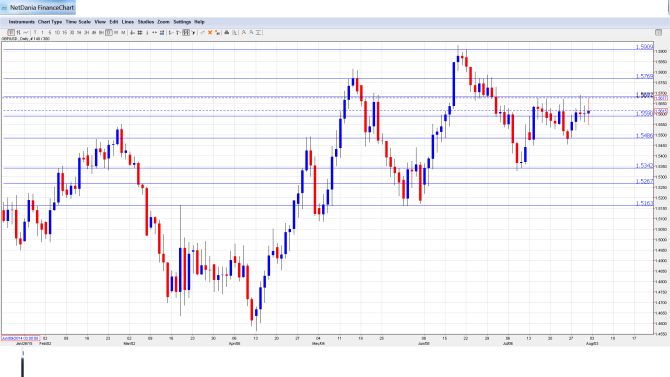
Task: Switch to 2H time scale
Action: click(86, 32)
